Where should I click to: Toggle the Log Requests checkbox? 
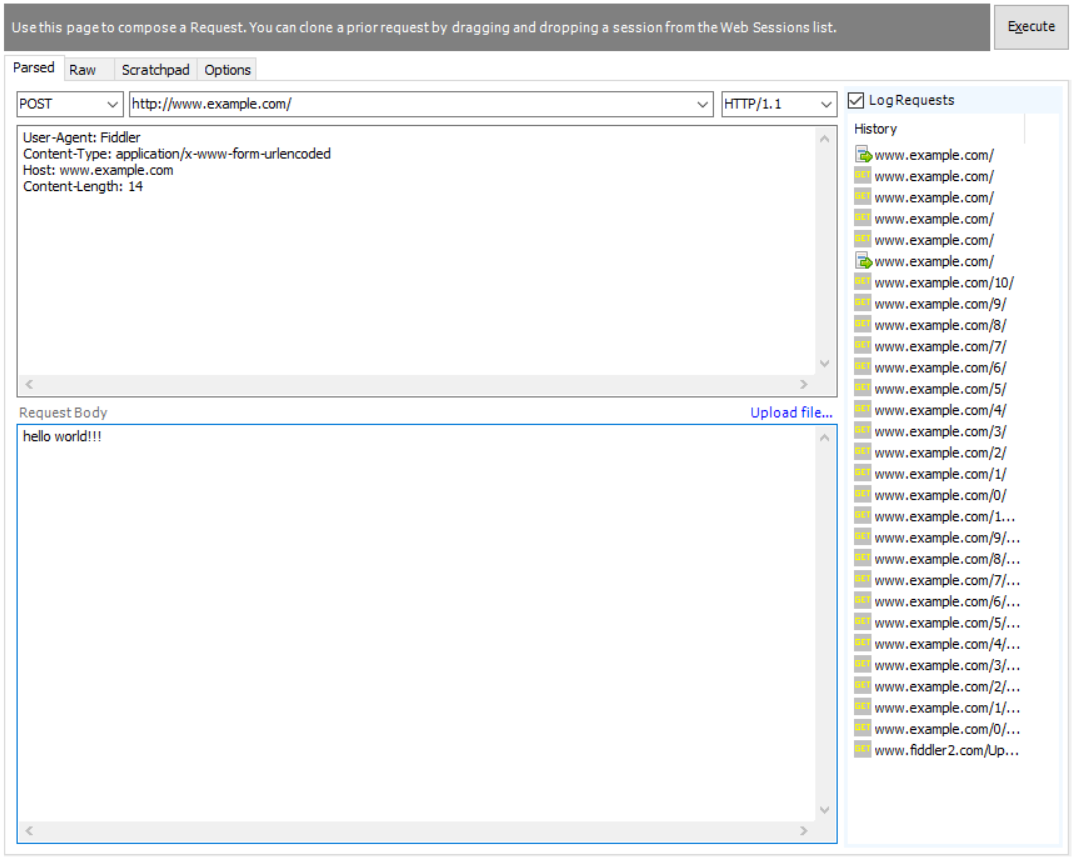click(x=856, y=100)
